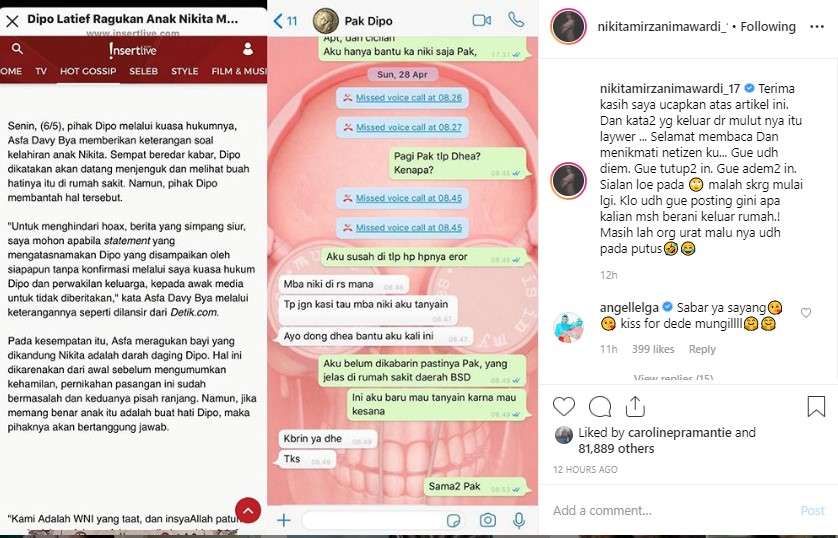The width and height of the screenshot is (838, 538).
Task: Tap the red scroll-to-top chevron button
Action: pos(248,511)
